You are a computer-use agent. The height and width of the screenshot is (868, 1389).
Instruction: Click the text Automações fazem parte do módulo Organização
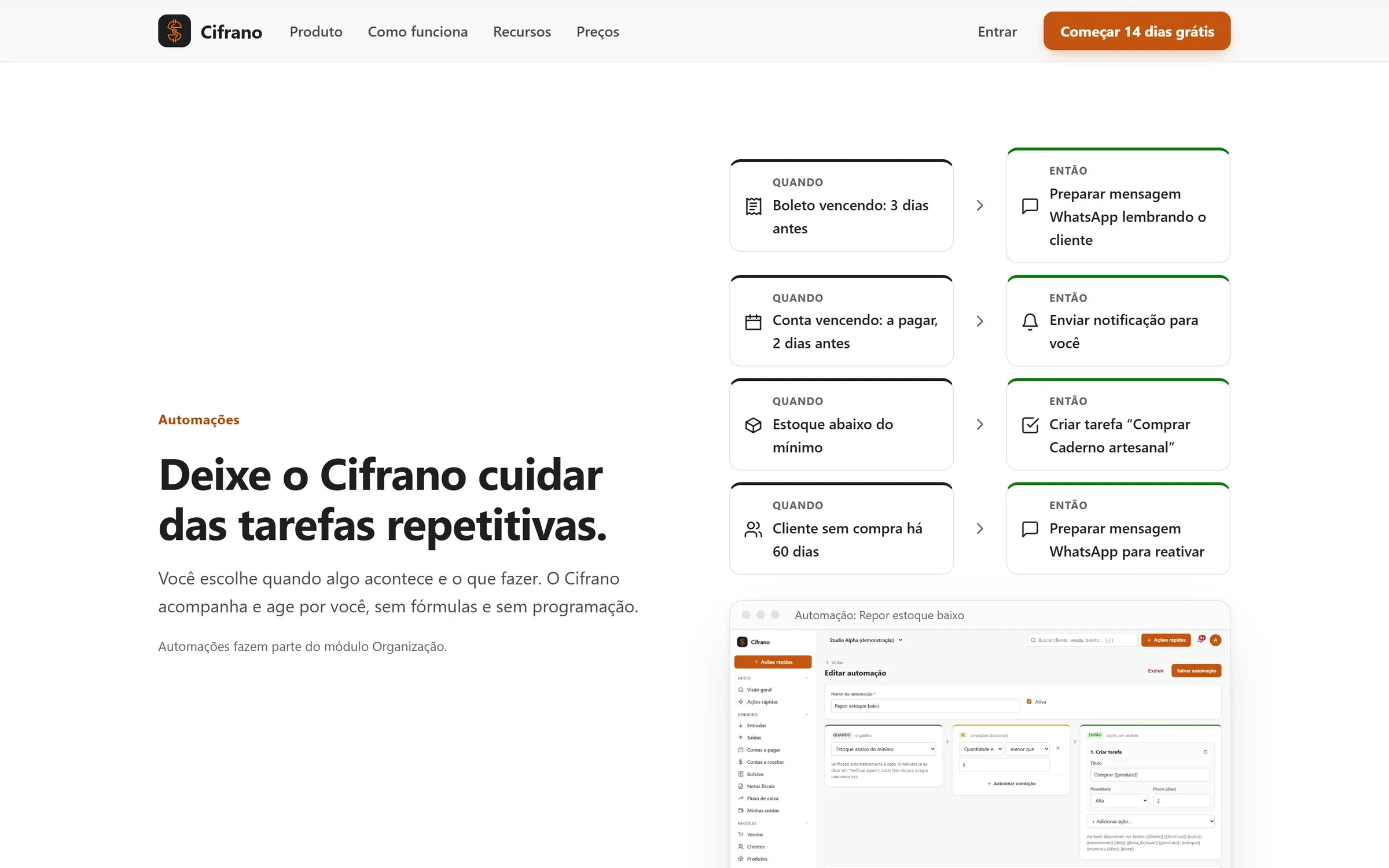303,646
